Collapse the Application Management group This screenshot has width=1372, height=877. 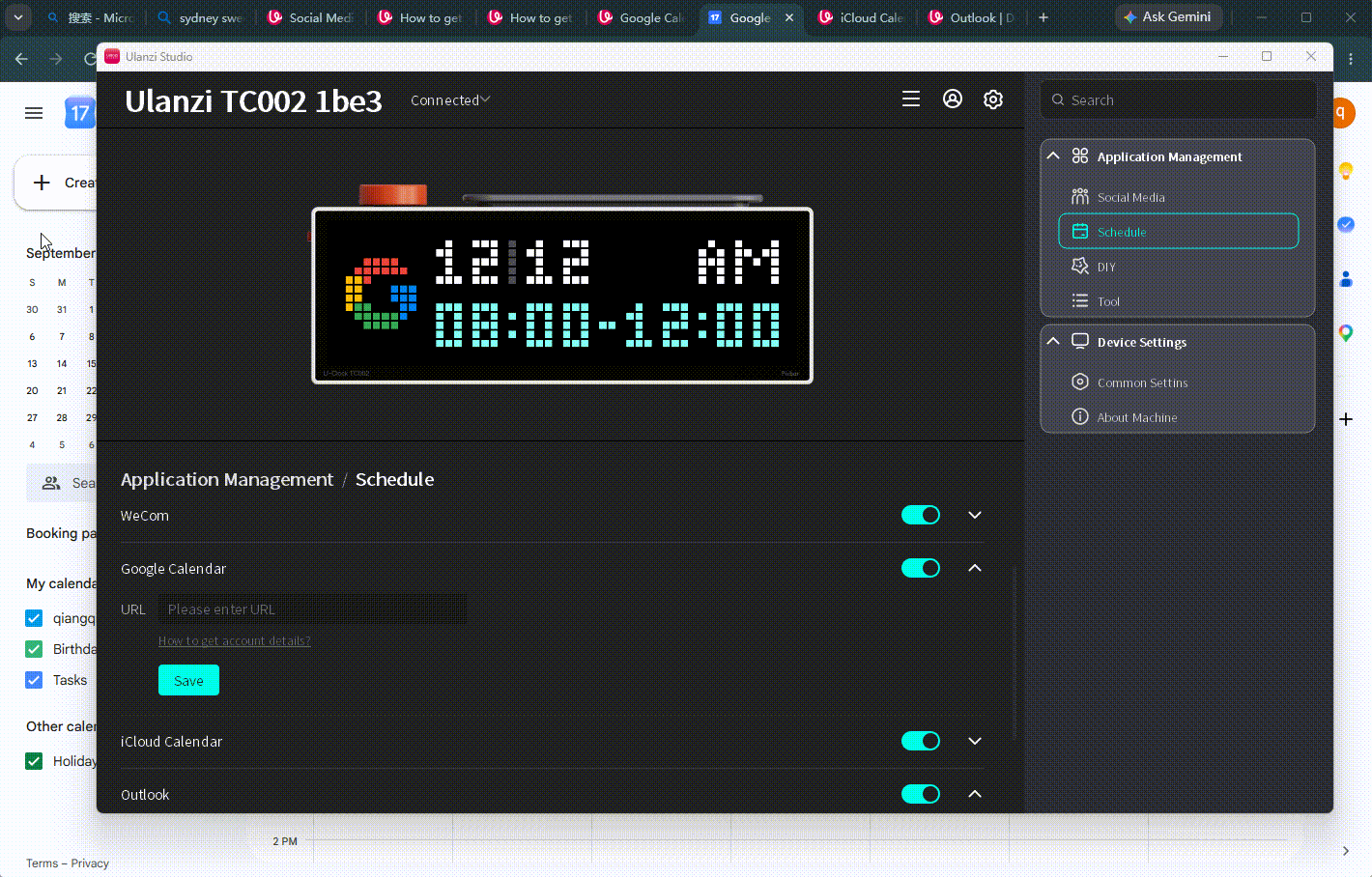coord(1053,156)
